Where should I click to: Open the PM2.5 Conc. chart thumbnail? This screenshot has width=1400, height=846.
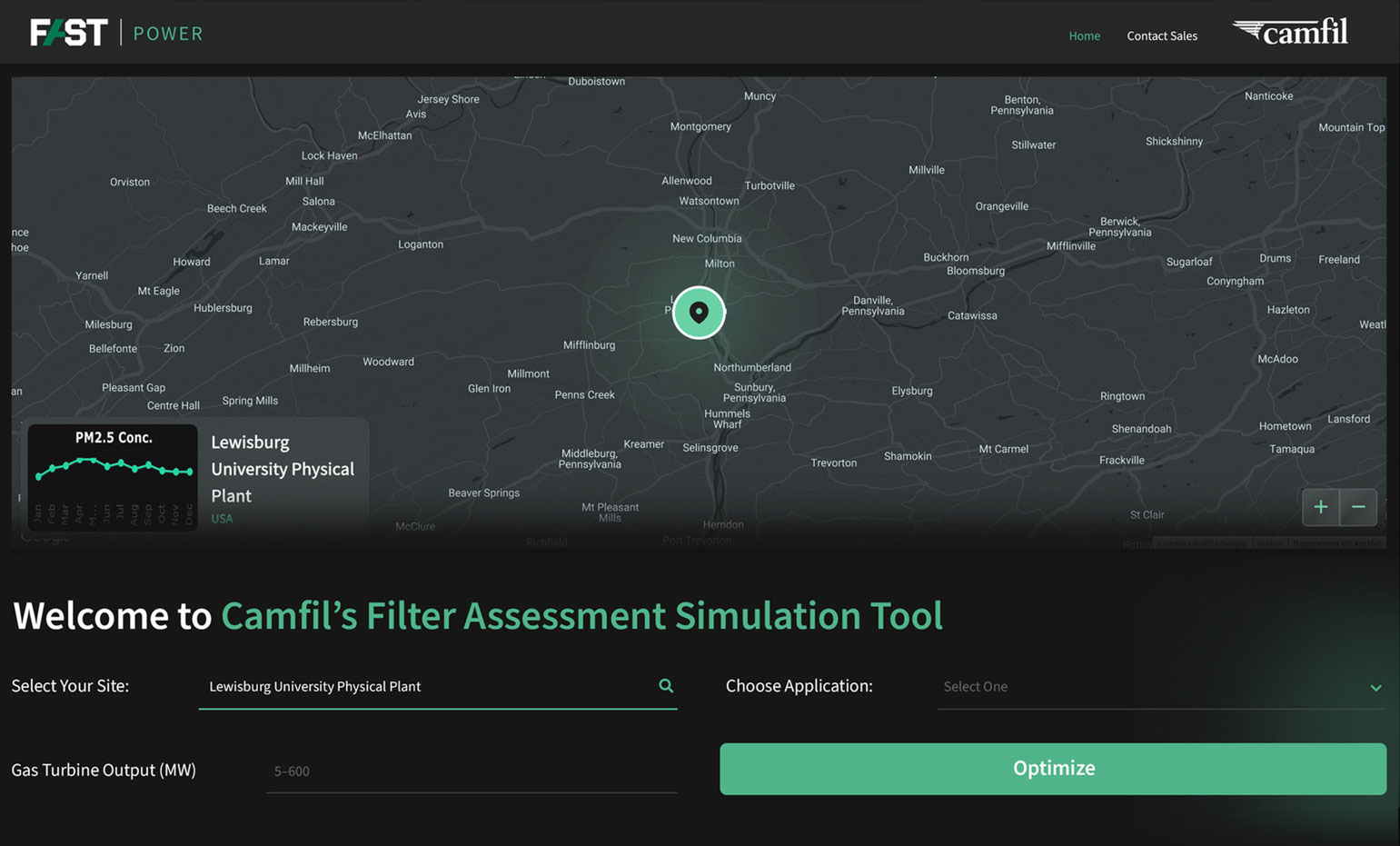113,476
